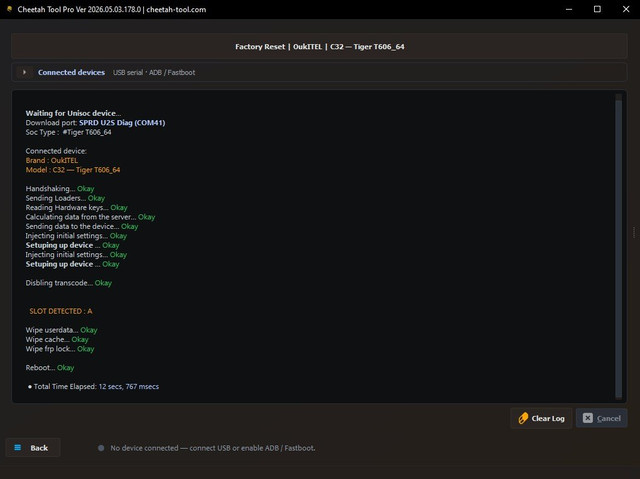Click the 'Handshaking... Okay' log line

[x=60, y=188]
